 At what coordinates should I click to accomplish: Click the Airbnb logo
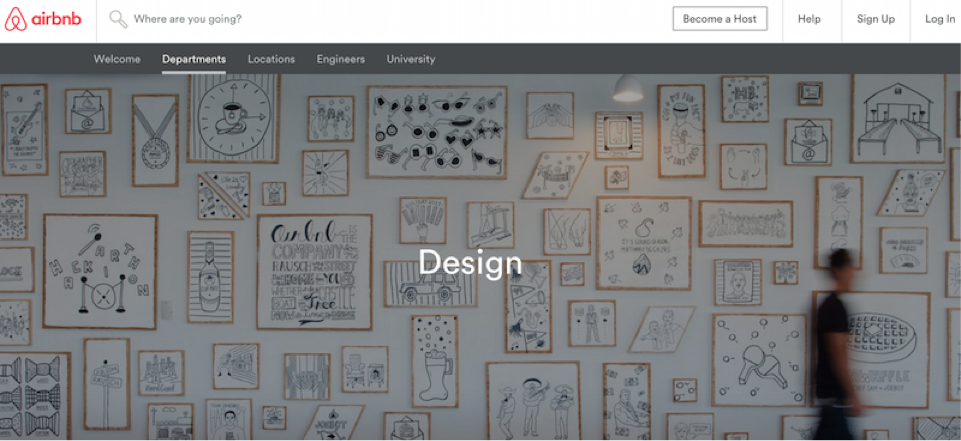click(42, 20)
